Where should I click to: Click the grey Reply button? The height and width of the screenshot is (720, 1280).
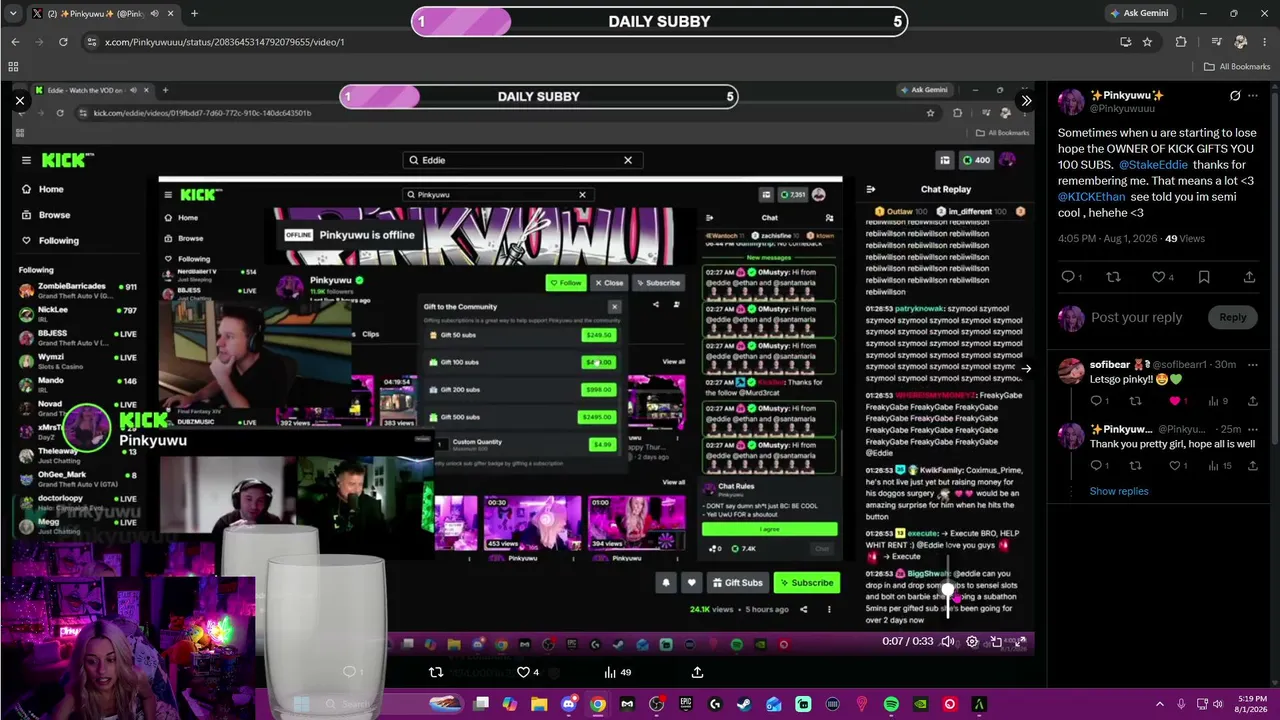pyautogui.click(x=1233, y=317)
